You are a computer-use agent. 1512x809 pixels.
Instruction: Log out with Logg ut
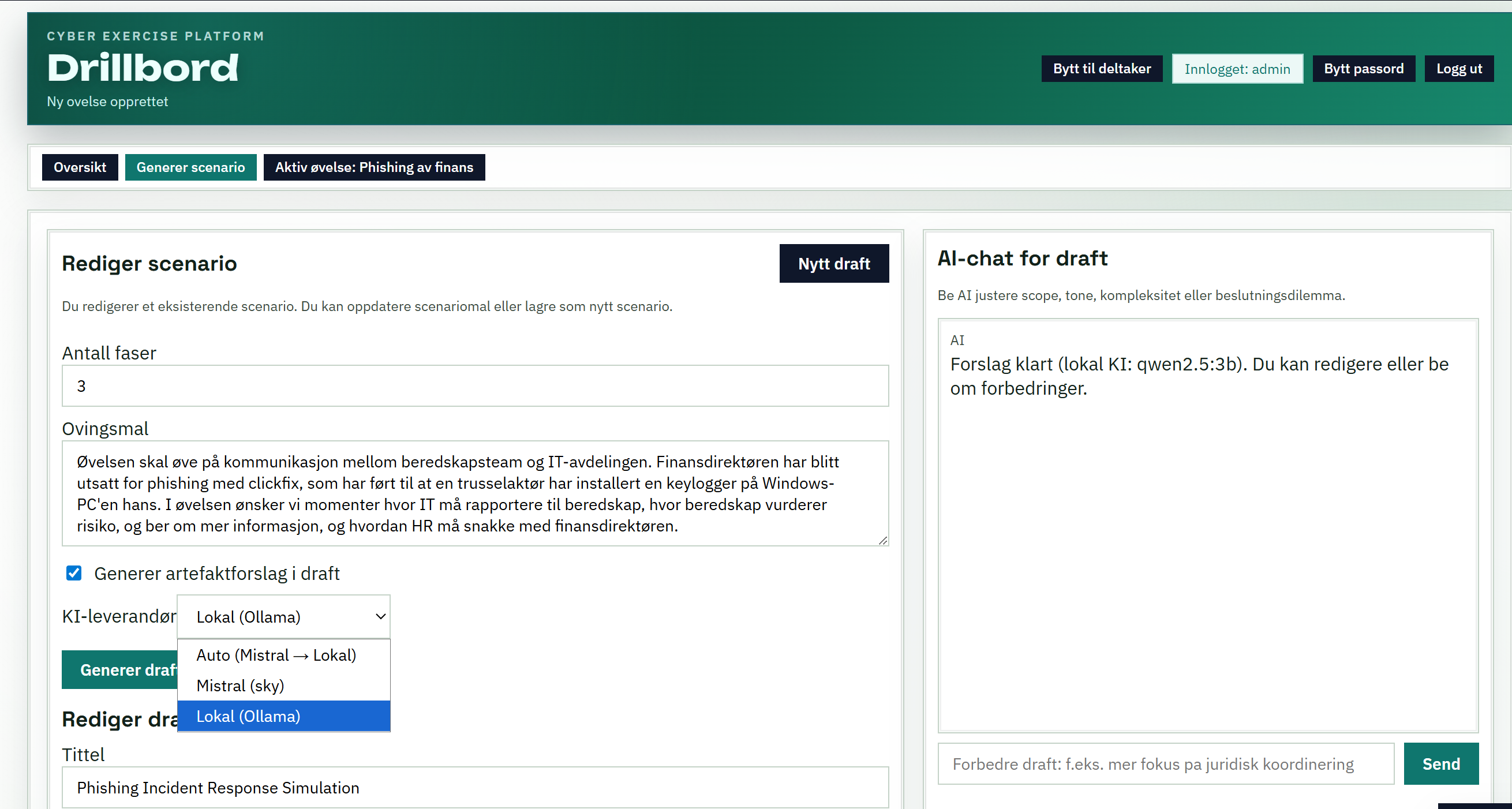(x=1458, y=69)
